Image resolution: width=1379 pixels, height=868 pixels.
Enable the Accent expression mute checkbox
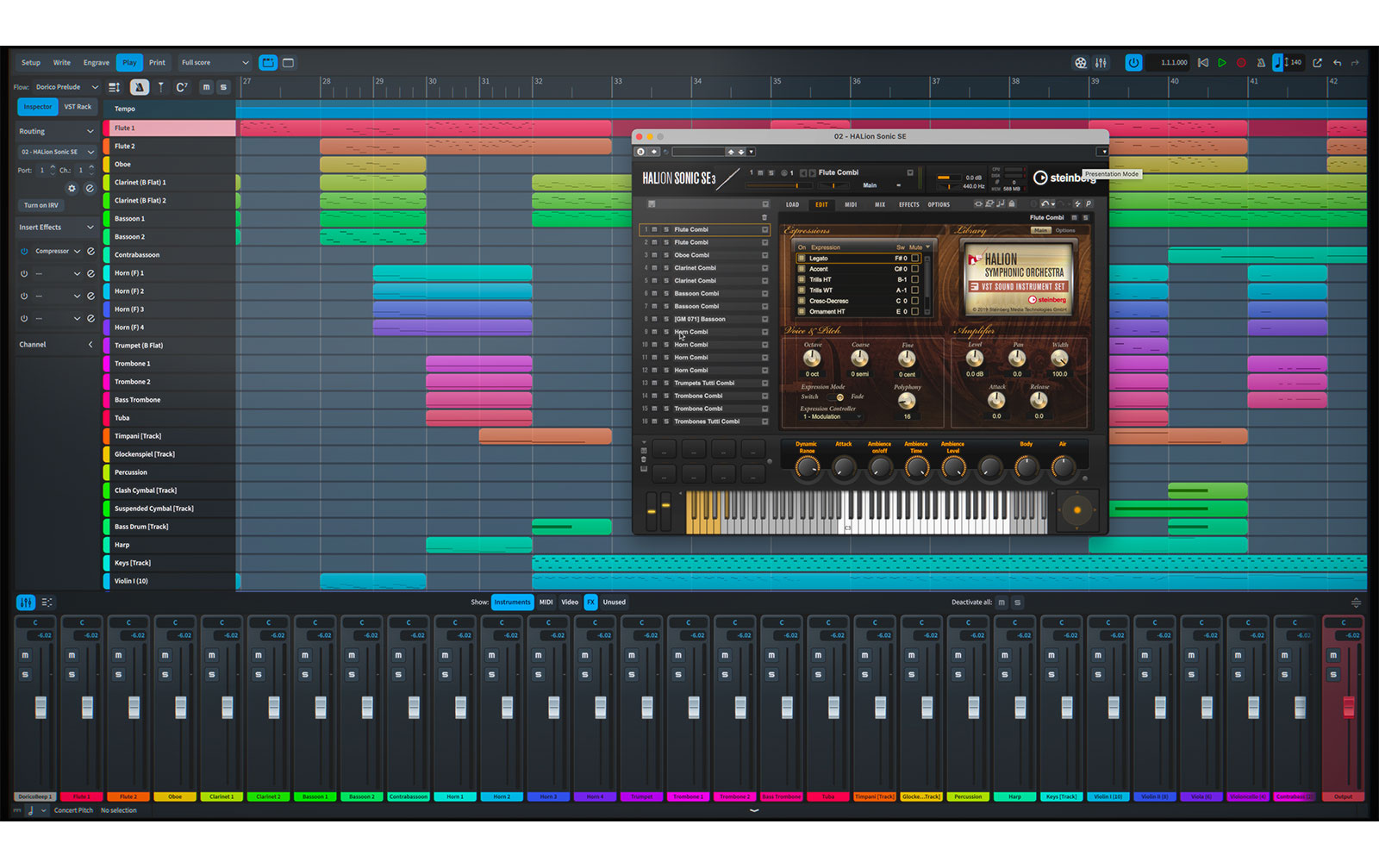915,269
